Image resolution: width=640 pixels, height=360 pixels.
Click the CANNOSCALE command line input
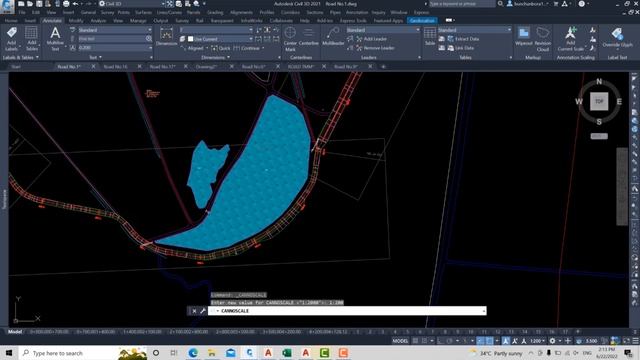pyautogui.click(x=347, y=311)
